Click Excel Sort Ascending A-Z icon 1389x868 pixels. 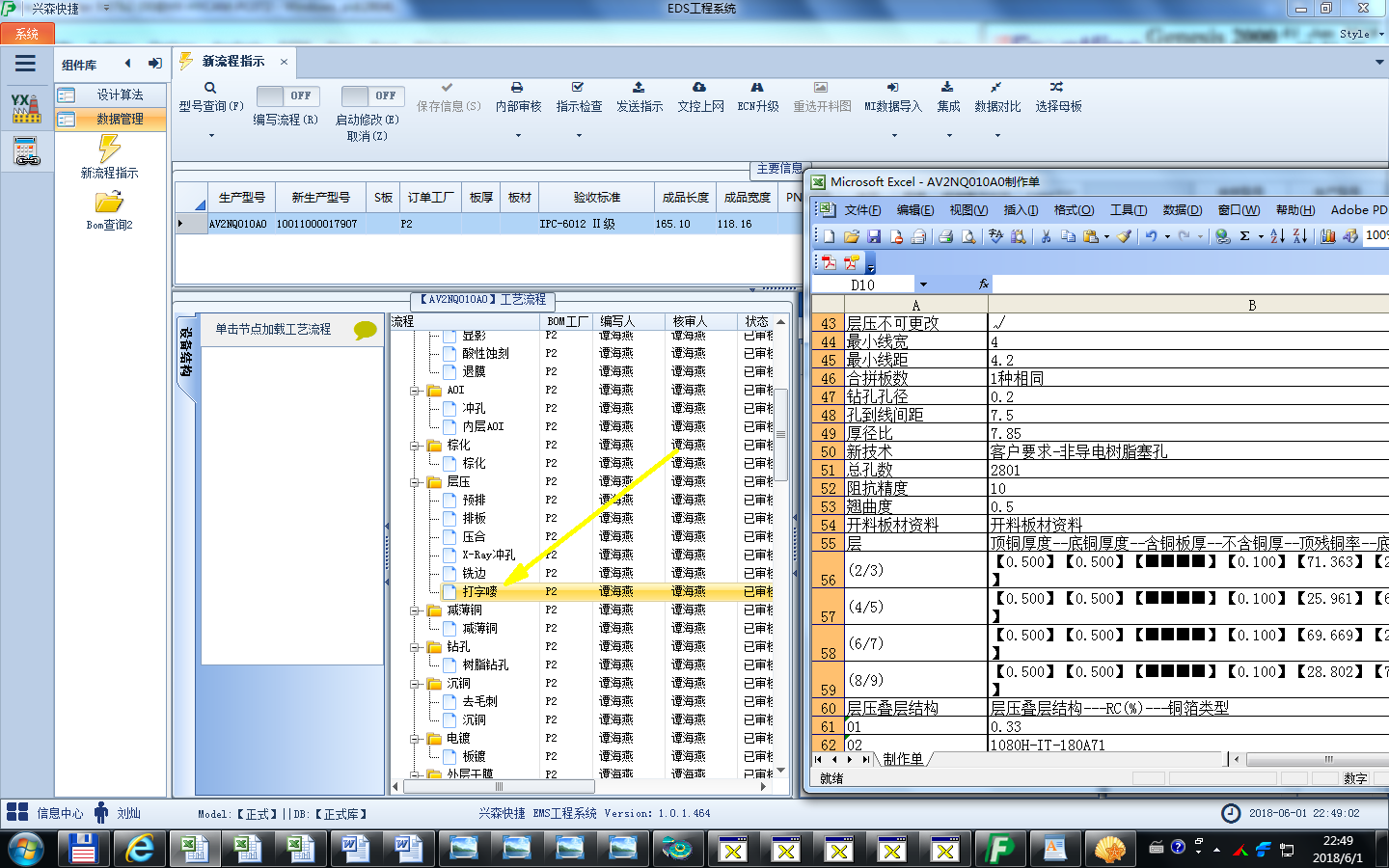tap(1277, 236)
